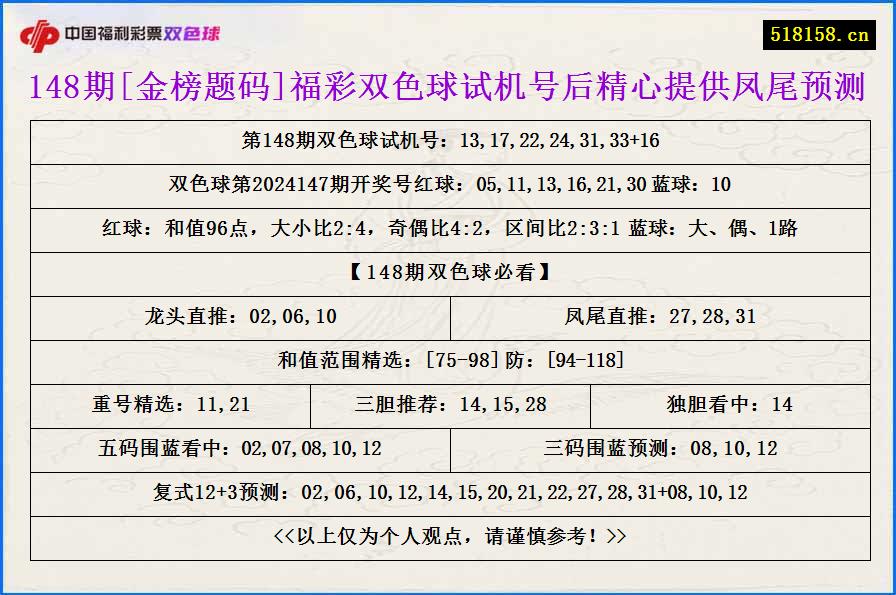
Task: Select the 试机号 row for period 148
Action: [x=448, y=142]
